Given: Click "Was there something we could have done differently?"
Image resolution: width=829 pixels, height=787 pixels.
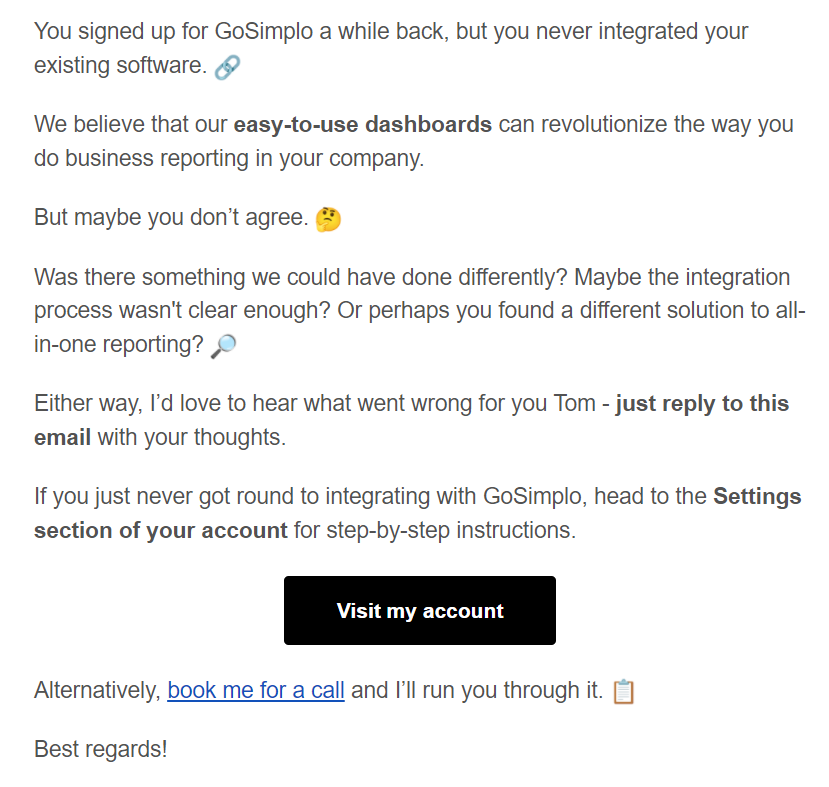Looking at the screenshot, I should pyautogui.click(x=300, y=277).
